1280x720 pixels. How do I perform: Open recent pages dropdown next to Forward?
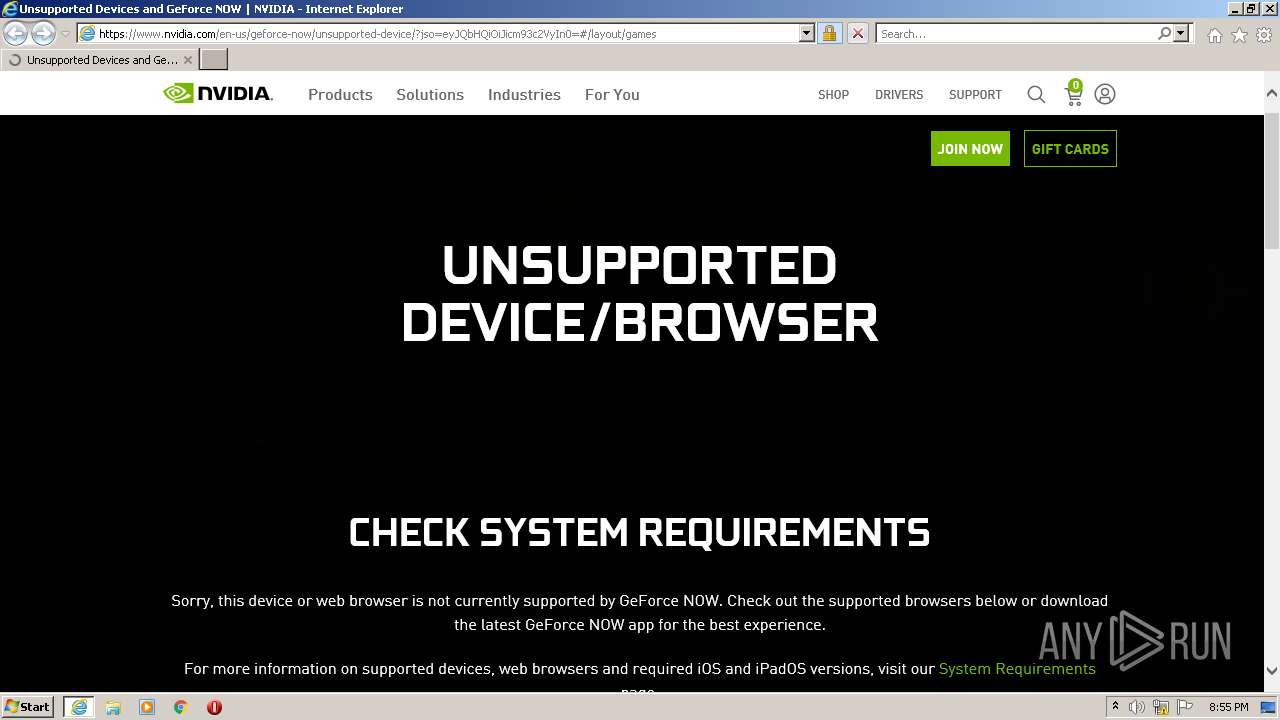coord(65,34)
